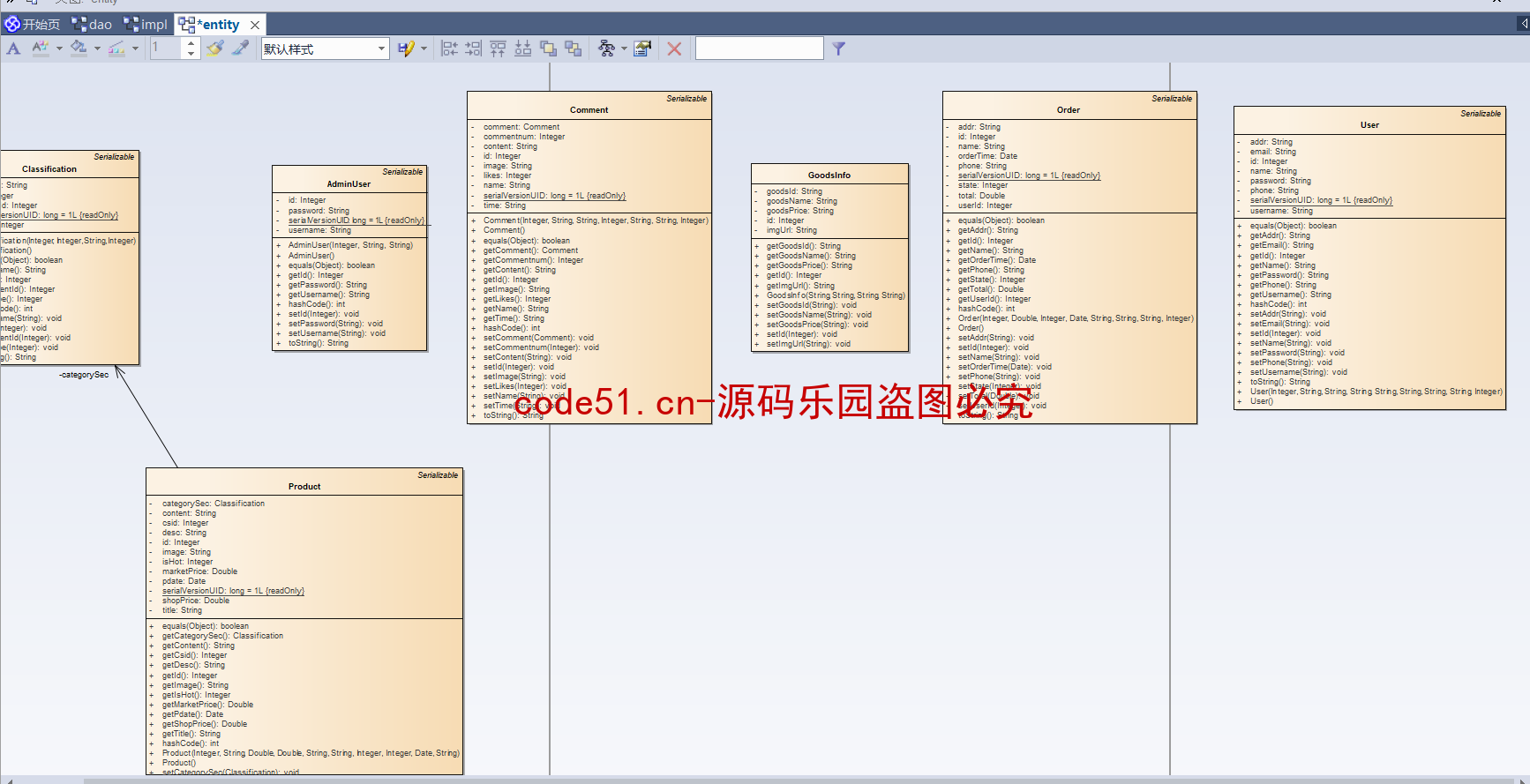Image resolution: width=1530 pixels, height=784 pixels.
Task: Click the Serializable label on Product class
Action: (x=438, y=475)
